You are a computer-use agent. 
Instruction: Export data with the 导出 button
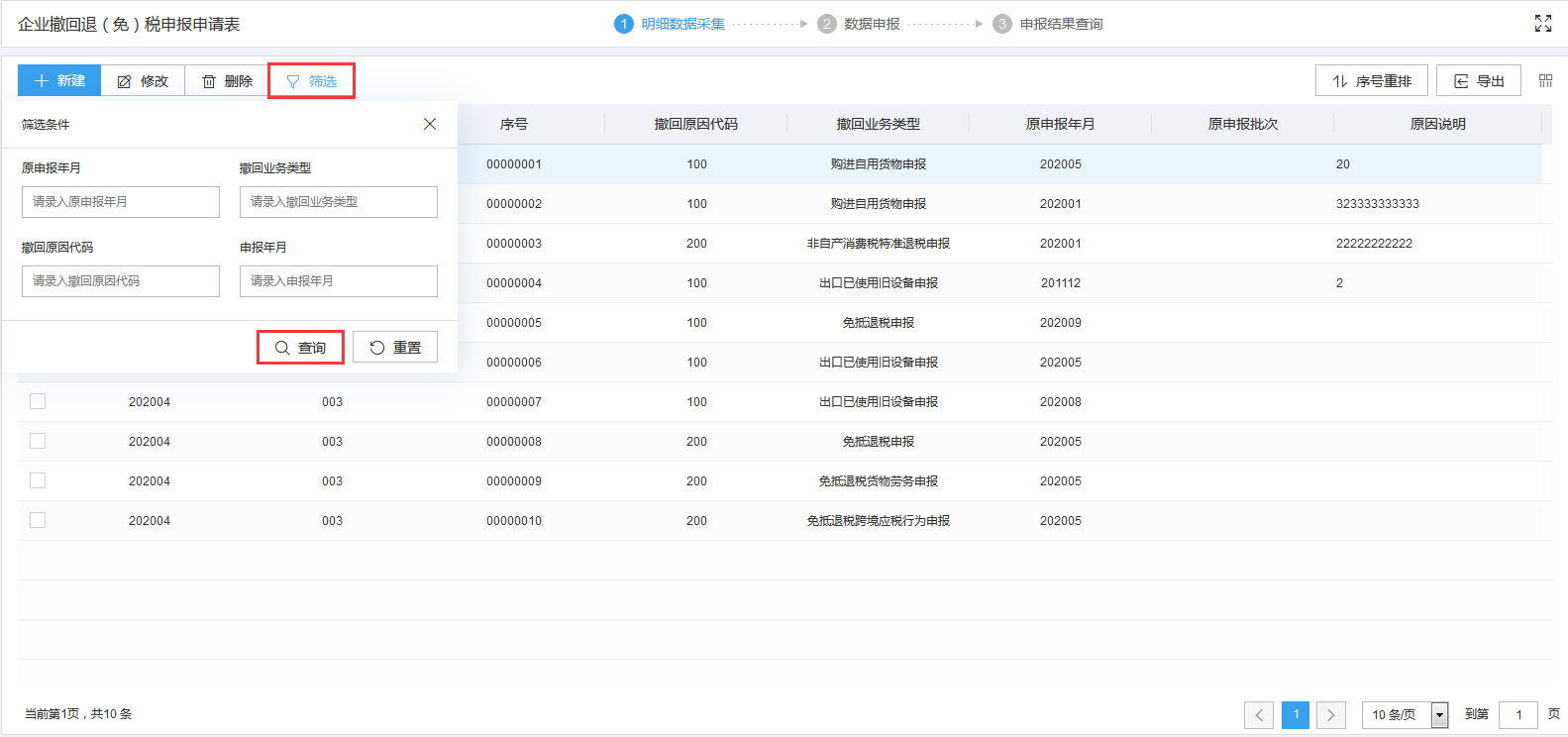1478,81
